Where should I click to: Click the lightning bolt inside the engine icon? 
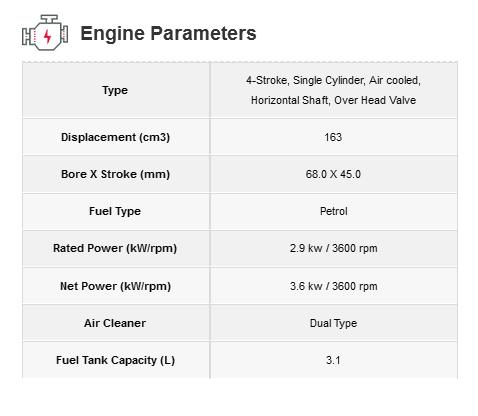[x=47, y=36]
